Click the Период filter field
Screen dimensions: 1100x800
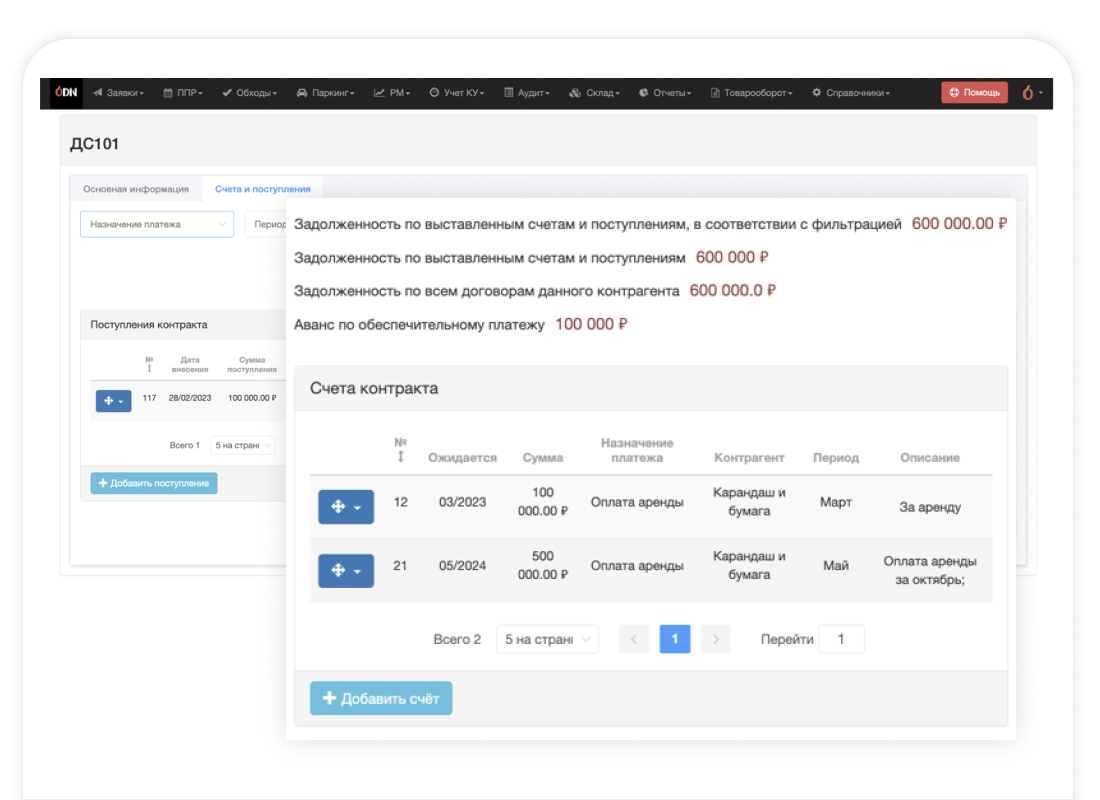[267, 225]
